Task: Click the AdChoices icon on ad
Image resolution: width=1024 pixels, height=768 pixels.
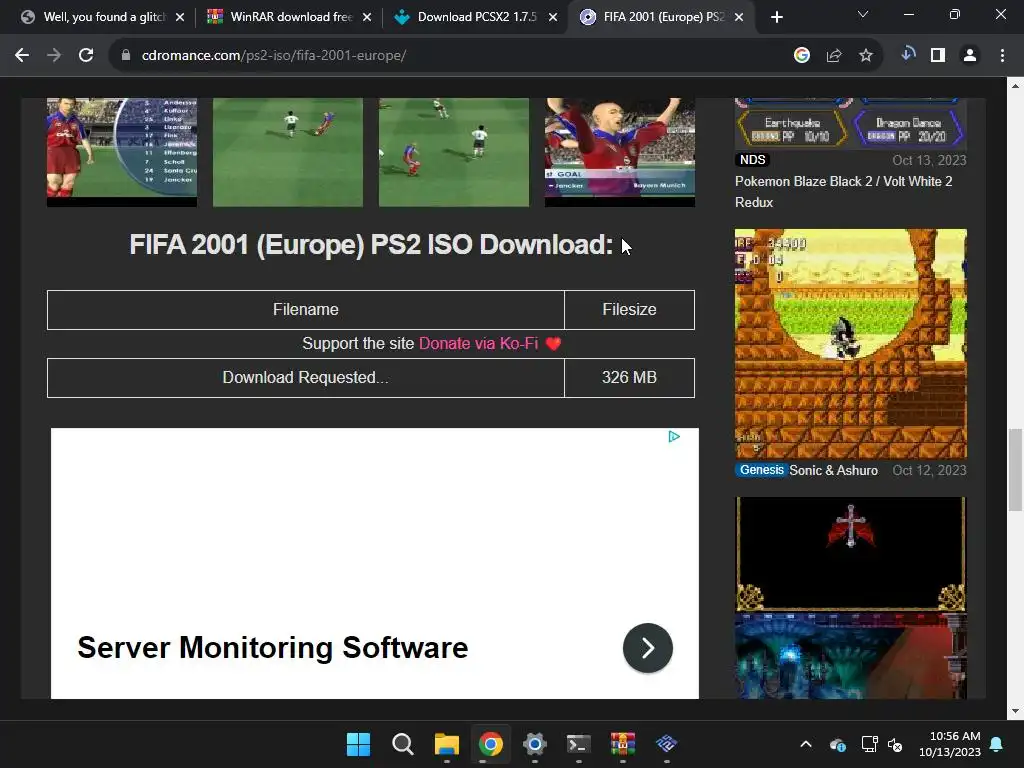Action: coord(674,436)
